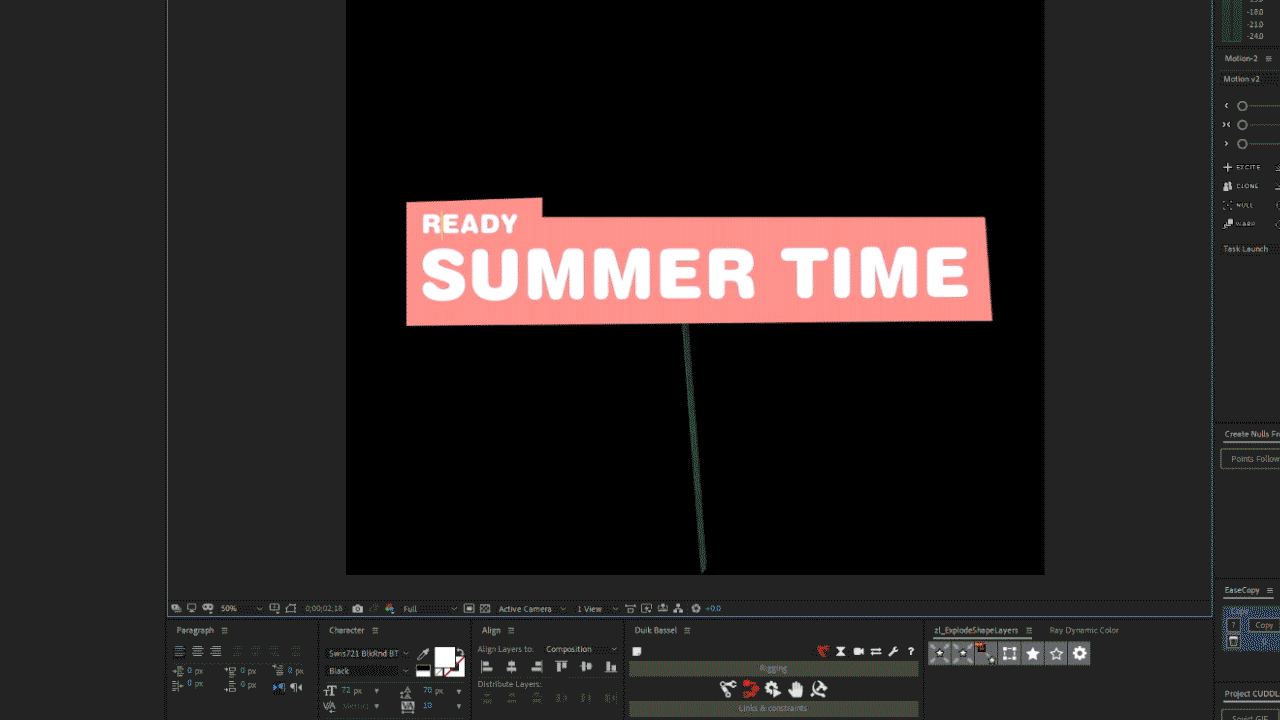Align layers to top edge

(x=561, y=666)
